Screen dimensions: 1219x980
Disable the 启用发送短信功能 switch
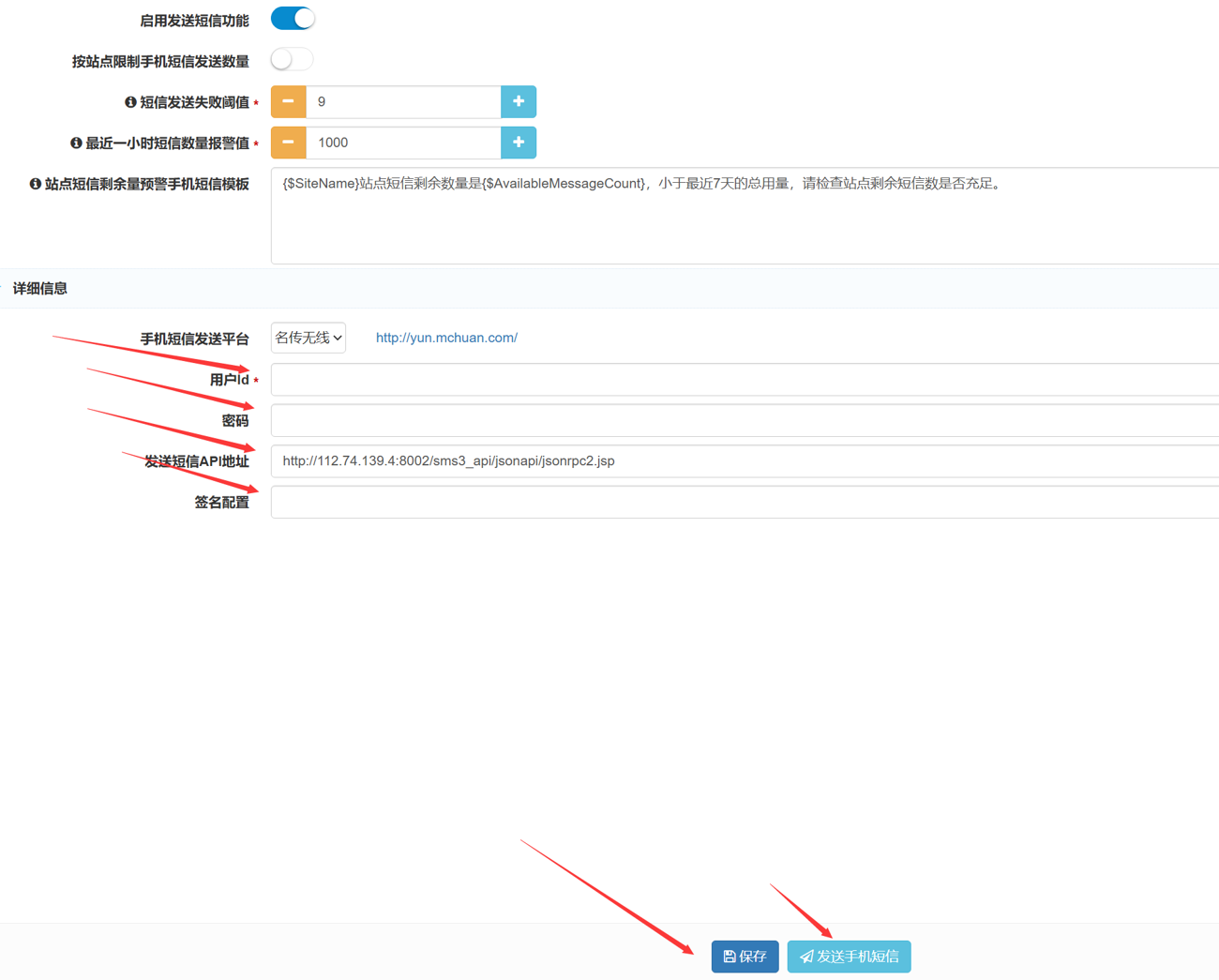tap(293, 19)
